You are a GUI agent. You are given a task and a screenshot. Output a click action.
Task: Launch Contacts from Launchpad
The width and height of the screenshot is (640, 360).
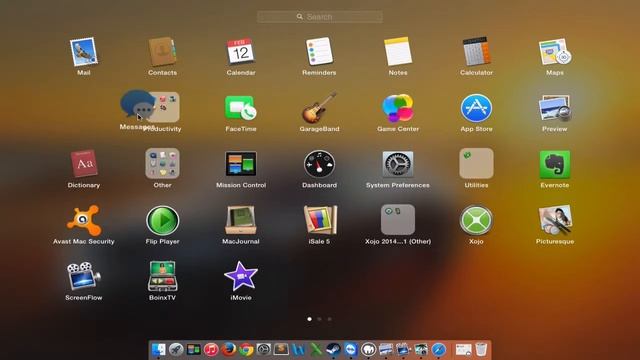click(162, 52)
